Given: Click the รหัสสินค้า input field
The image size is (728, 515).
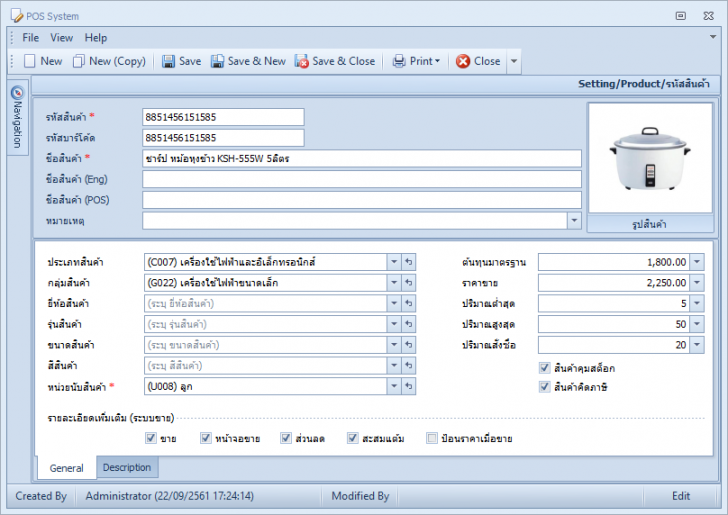Looking at the screenshot, I should pos(223,117).
